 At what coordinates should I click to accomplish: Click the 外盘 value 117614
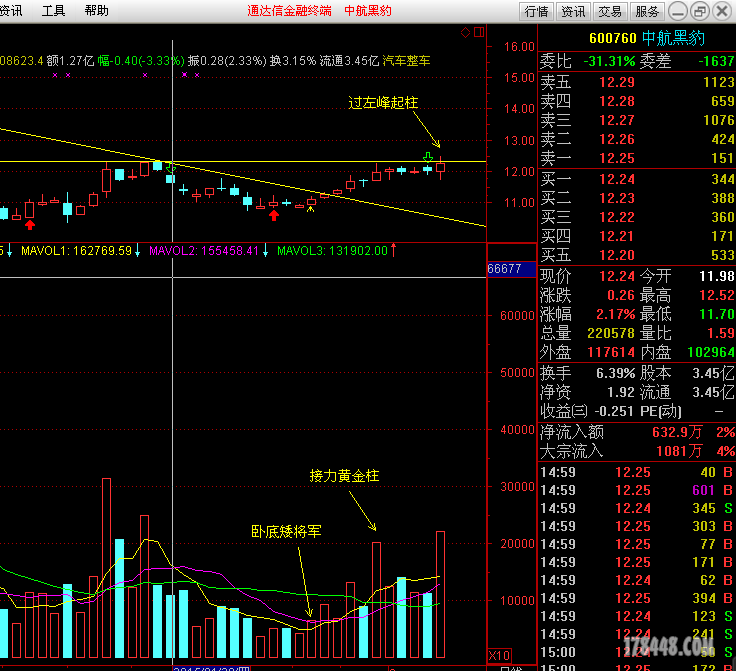click(611, 352)
